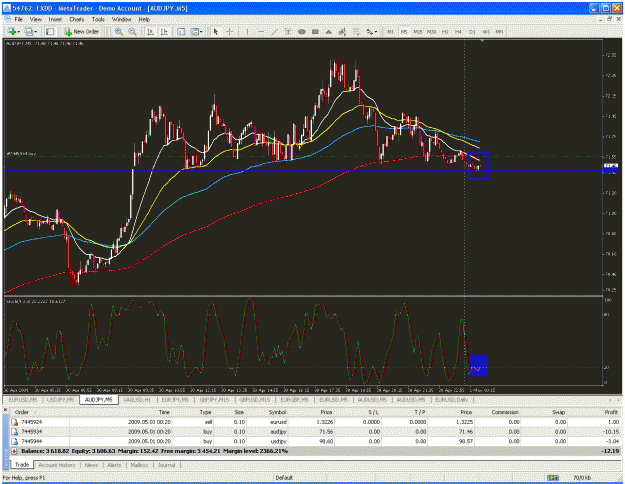Image resolution: width=625 pixels, height=484 pixels.
Task: Open the View menu
Action: tap(35, 19)
